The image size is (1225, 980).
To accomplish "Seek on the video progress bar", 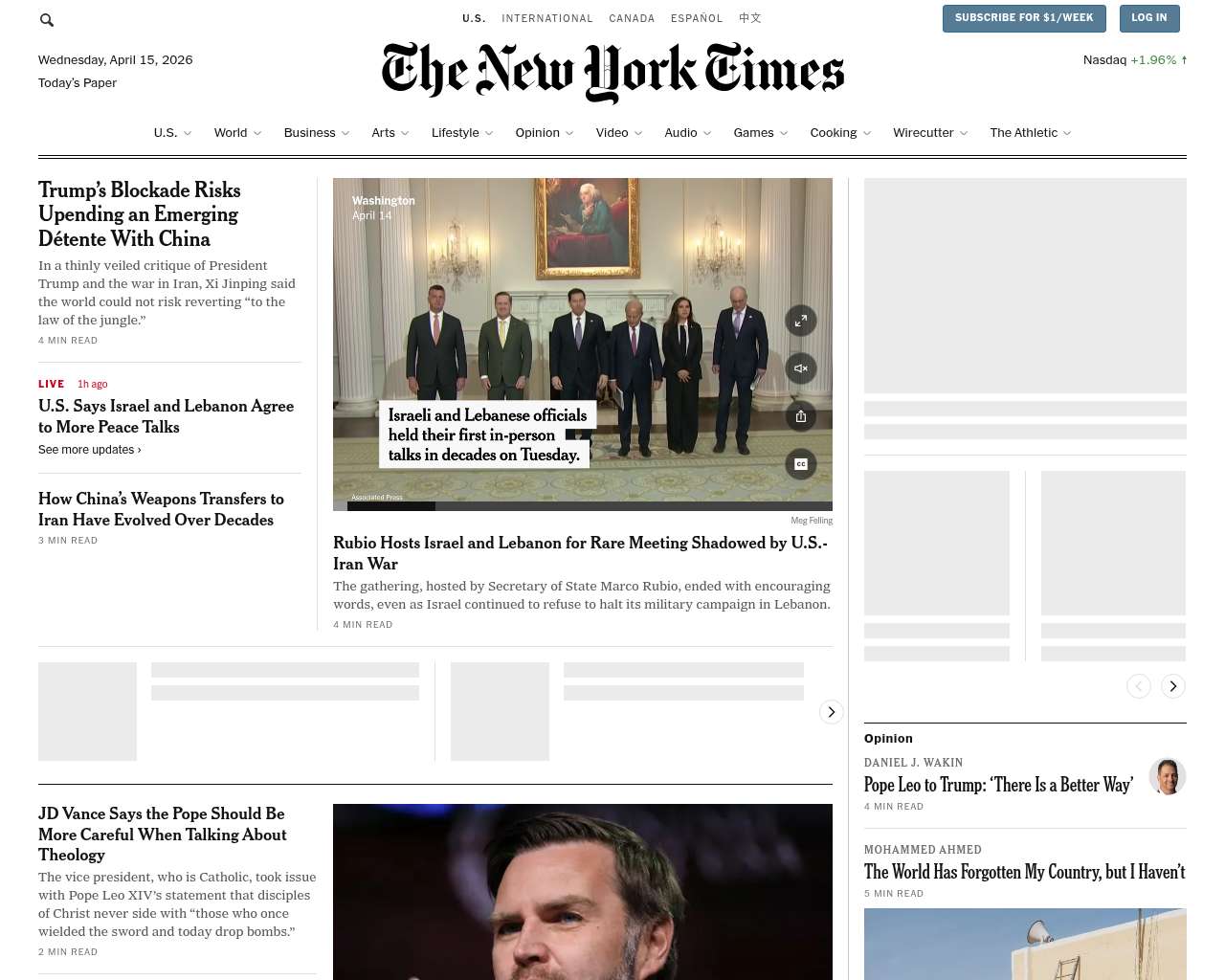I will coord(583,505).
